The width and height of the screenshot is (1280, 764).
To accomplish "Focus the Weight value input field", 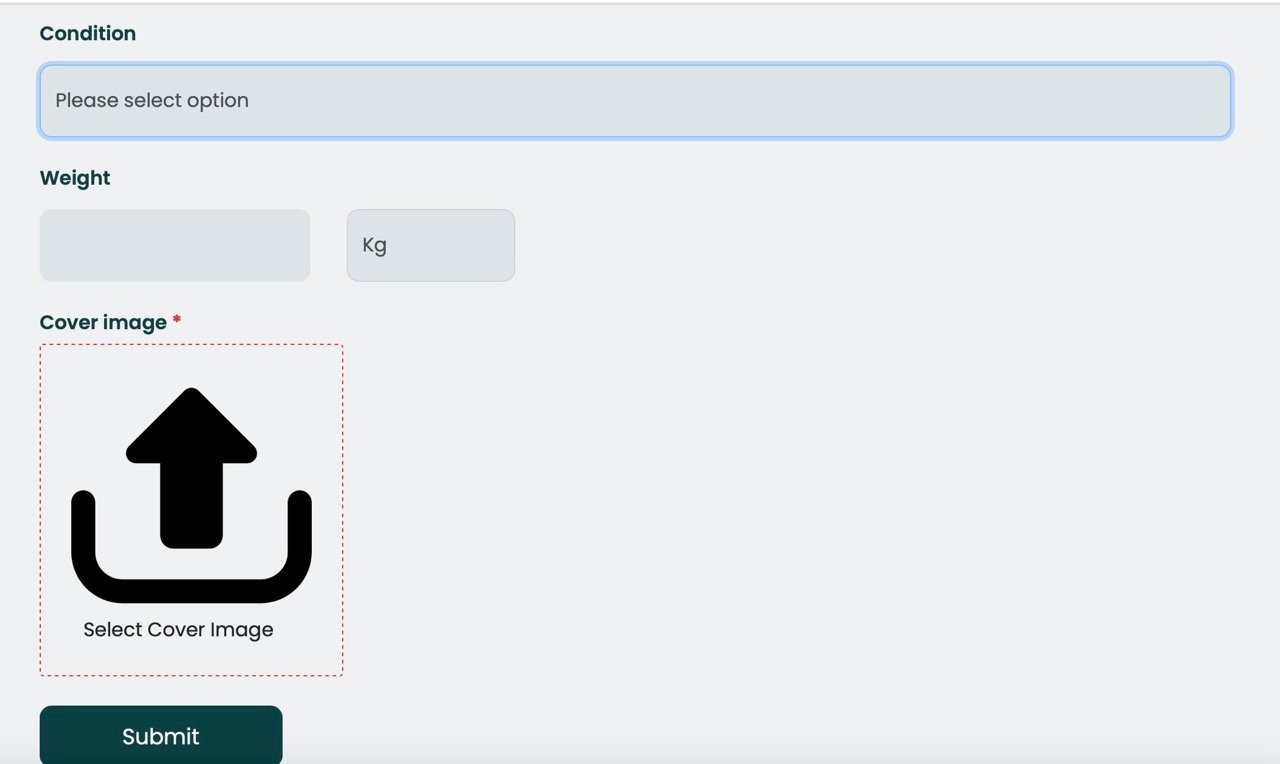I will 175,245.
